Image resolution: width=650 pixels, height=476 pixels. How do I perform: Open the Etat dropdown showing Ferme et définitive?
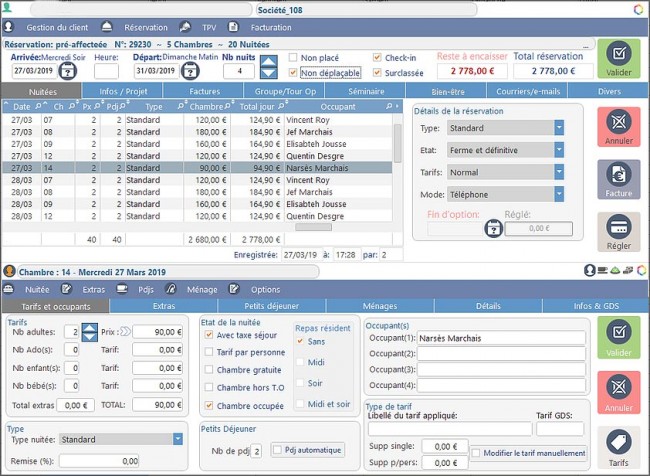click(559, 150)
